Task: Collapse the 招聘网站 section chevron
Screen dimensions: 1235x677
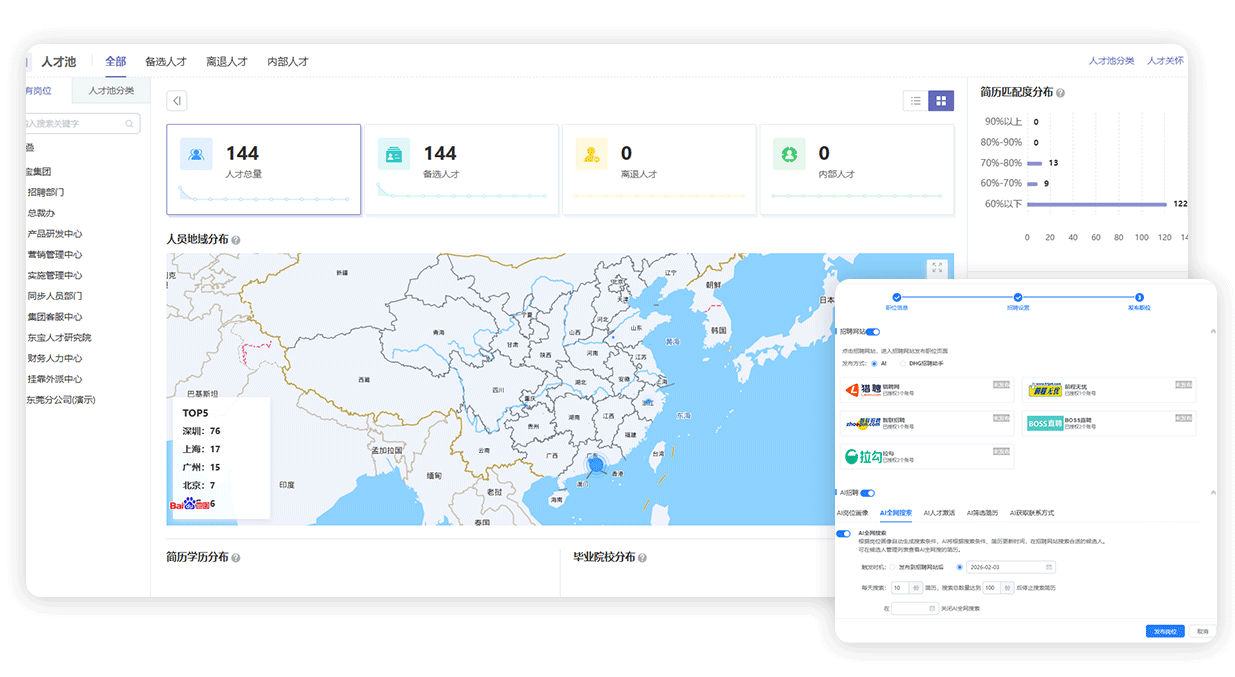Action: point(1213,331)
